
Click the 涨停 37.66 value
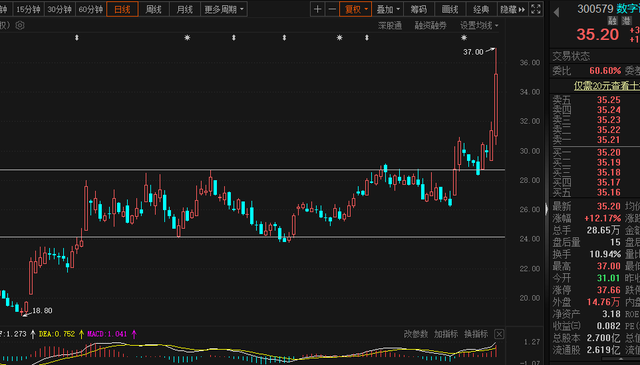[x=609, y=290]
